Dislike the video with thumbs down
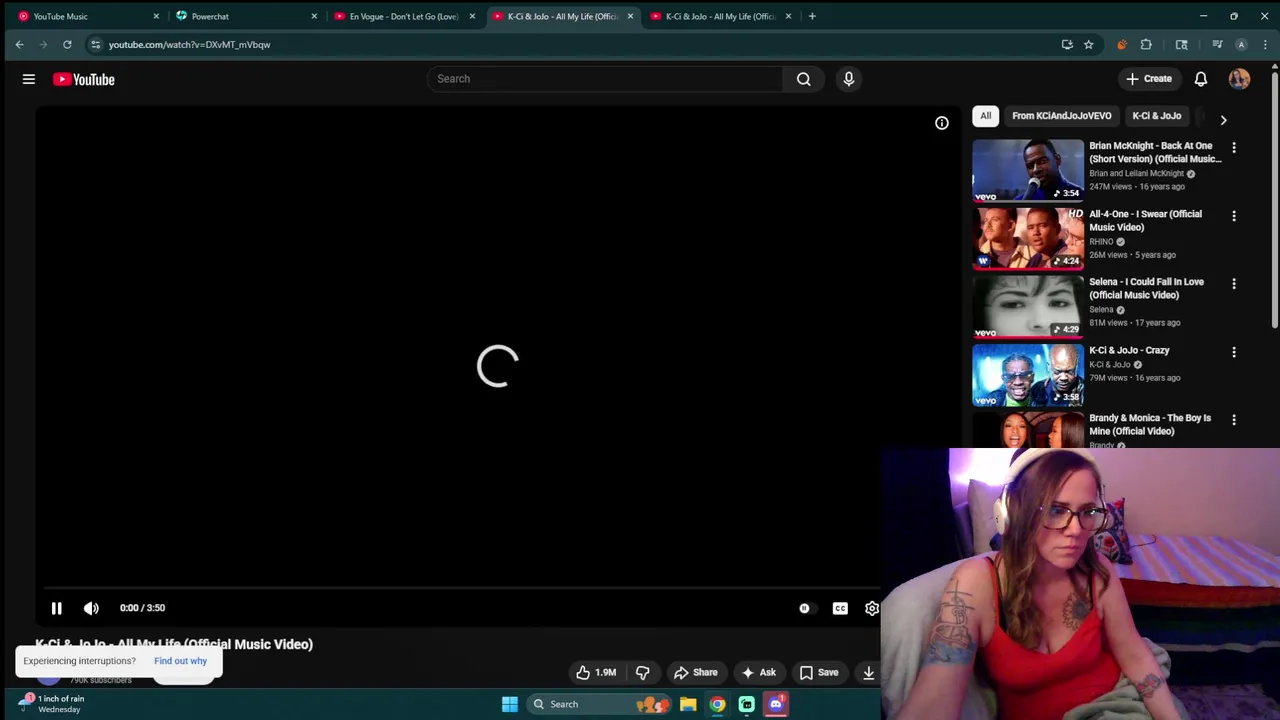Viewport: 1280px width, 720px height. [x=643, y=673]
